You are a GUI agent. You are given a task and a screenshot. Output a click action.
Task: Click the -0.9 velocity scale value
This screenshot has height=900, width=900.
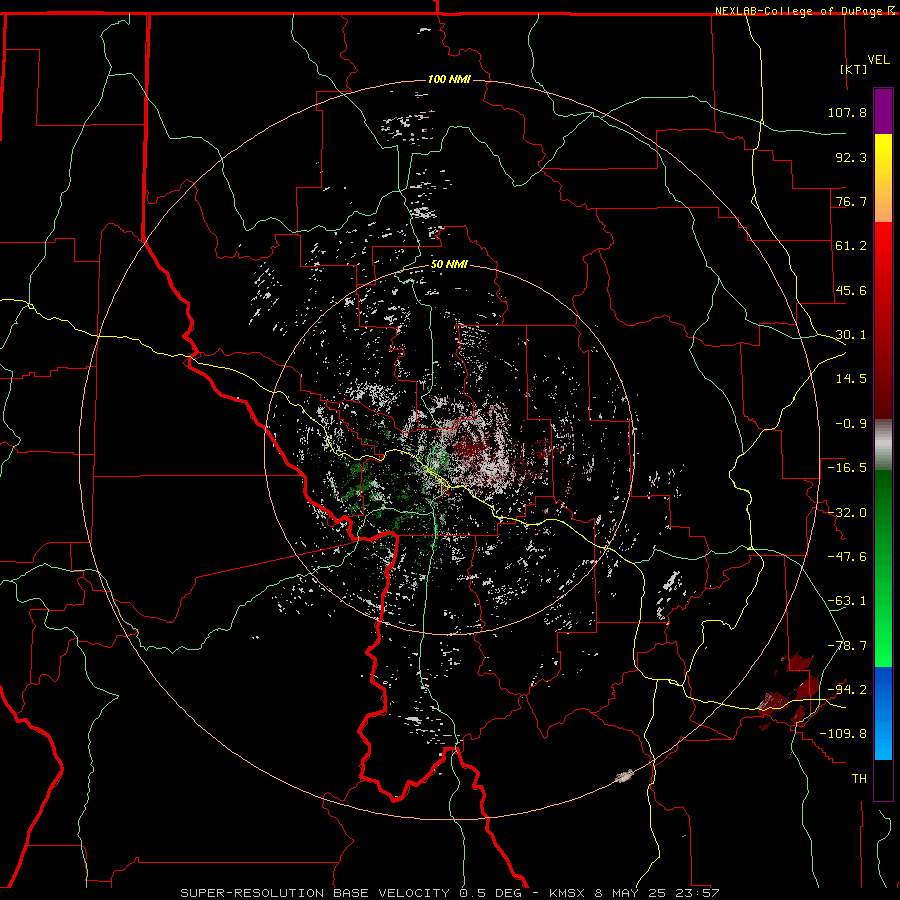tap(851, 424)
